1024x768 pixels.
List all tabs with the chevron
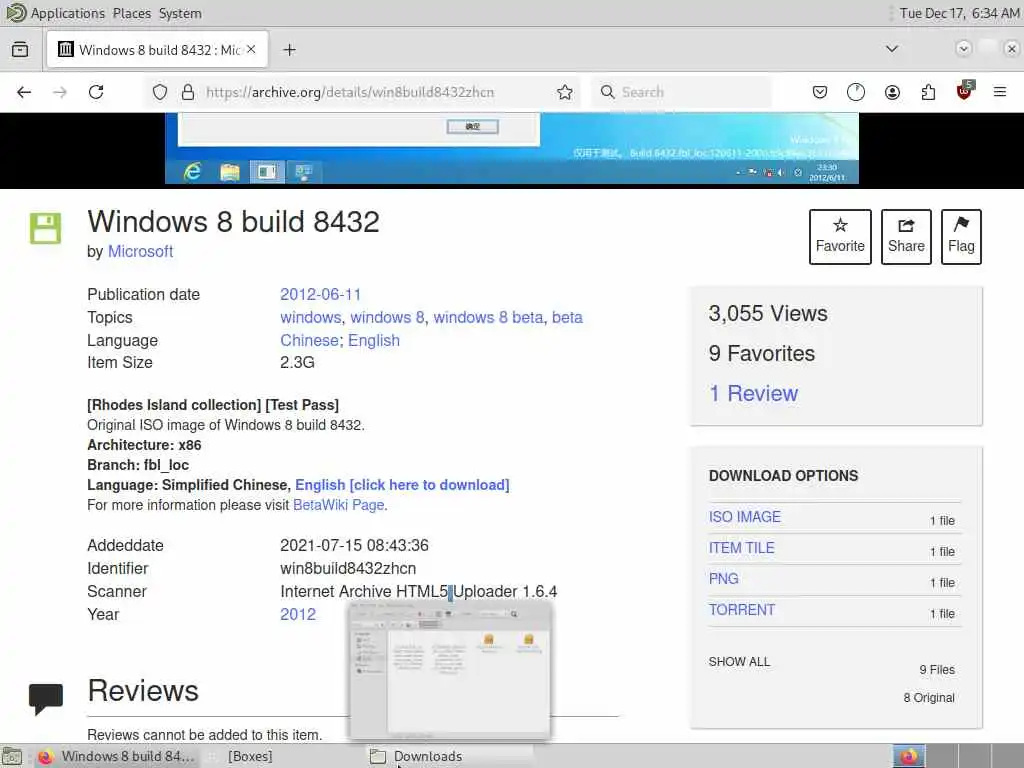point(891,49)
